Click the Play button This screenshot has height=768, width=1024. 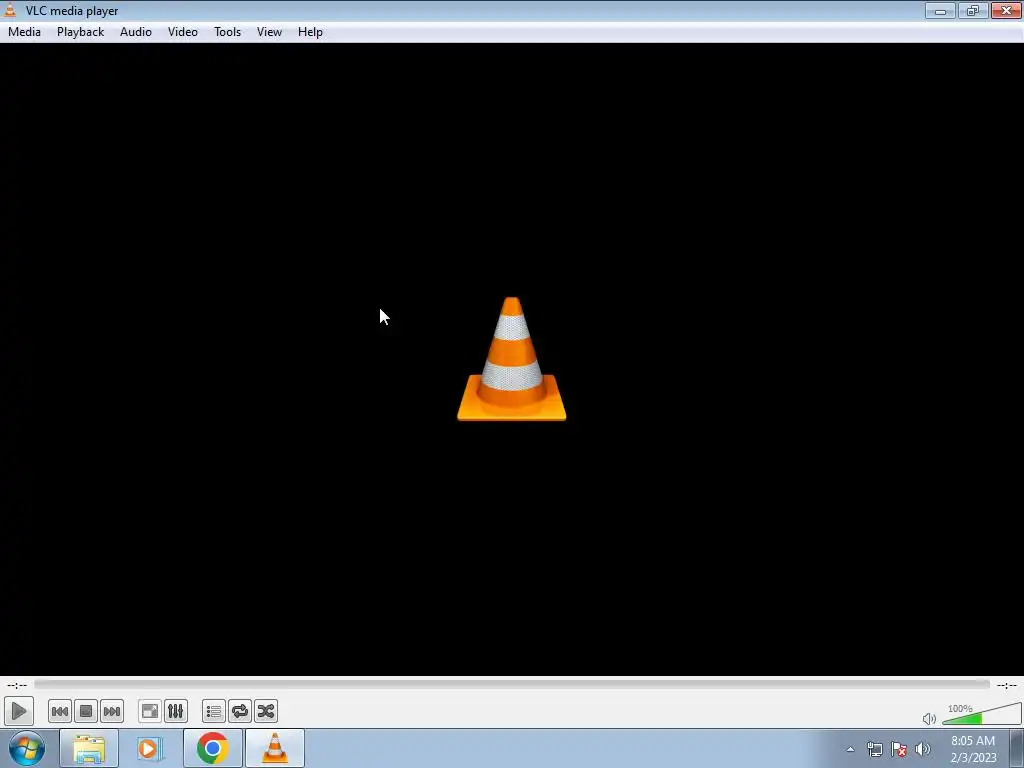coord(18,711)
